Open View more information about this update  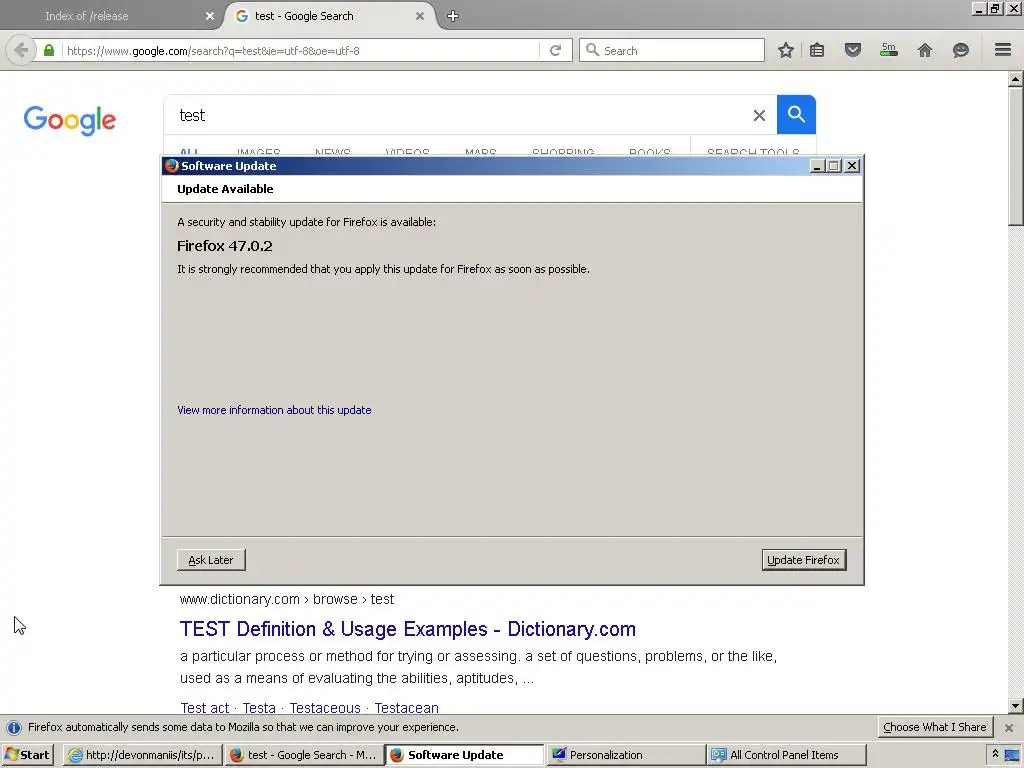coord(274,410)
